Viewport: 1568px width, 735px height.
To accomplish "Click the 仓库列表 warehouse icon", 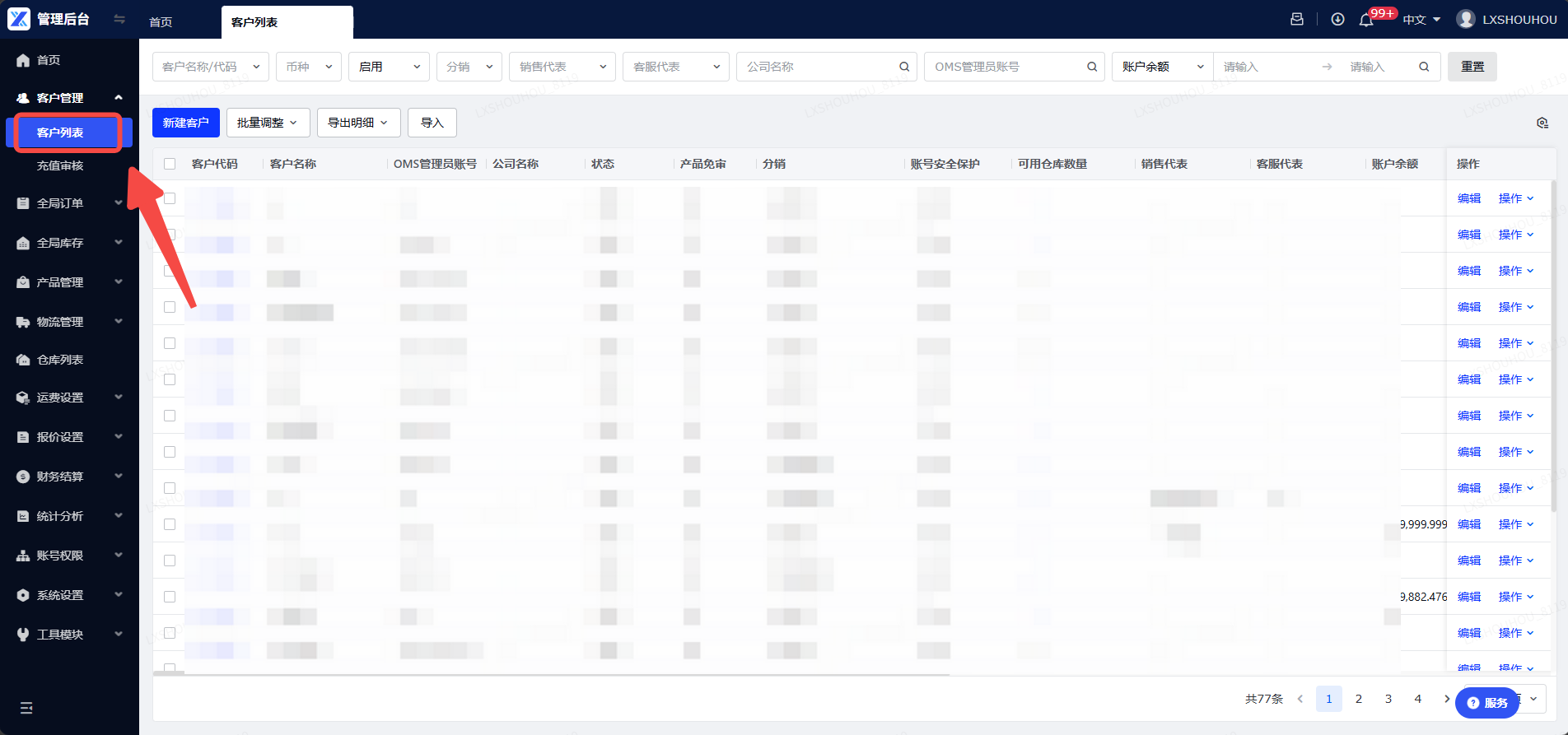I will tap(23, 360).
